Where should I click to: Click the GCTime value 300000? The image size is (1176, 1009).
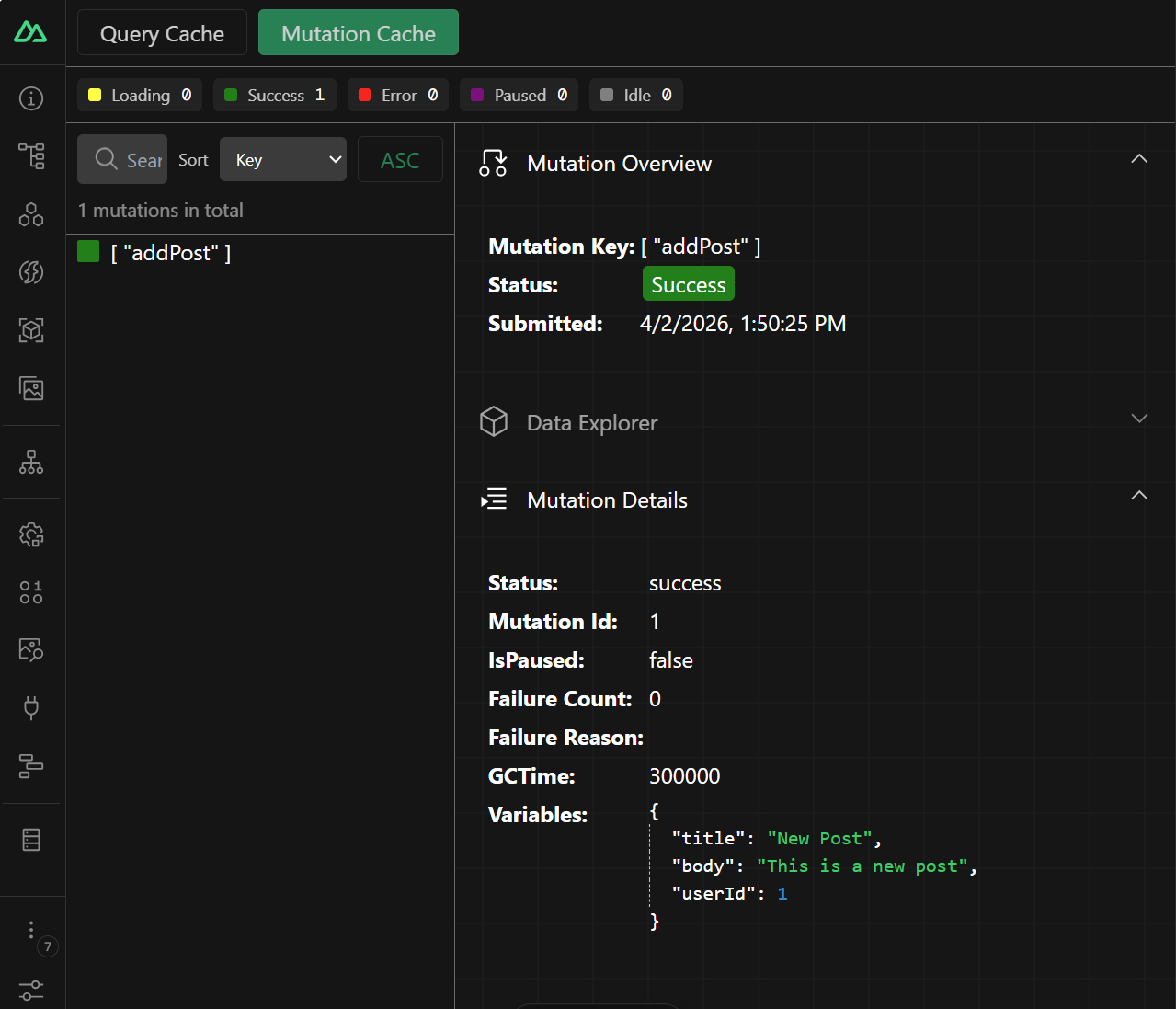(x=685, y=776)
